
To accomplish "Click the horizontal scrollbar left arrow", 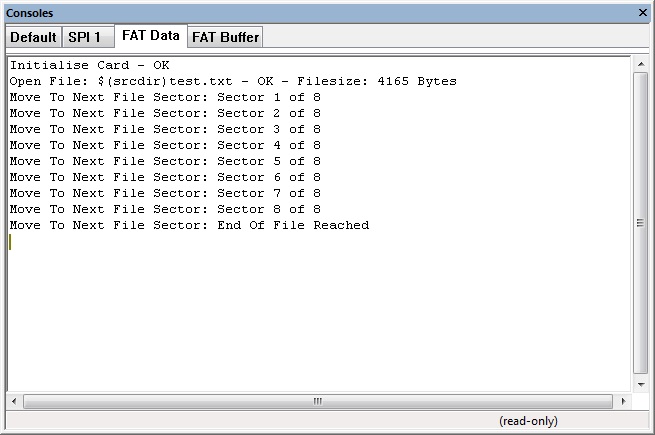I will [x=15, y=401].
